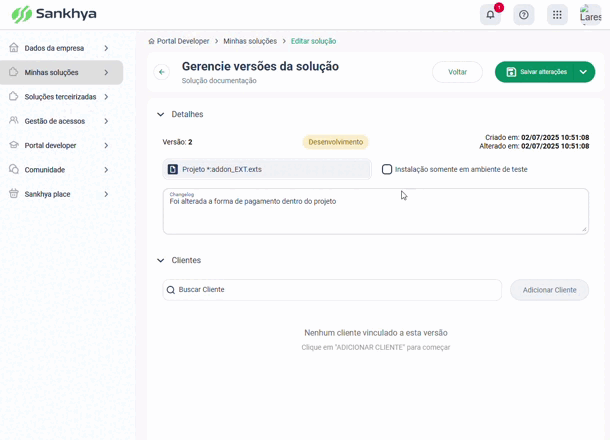Go to Portal Developer breadcrumb link

click(x=183, y=41)
